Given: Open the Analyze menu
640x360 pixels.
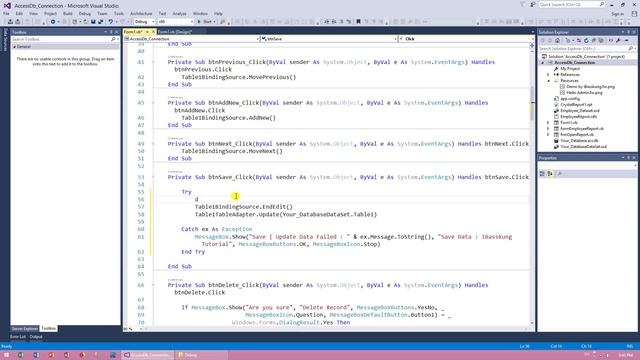Looking at the screenshot, I should (x=179, y=13).
